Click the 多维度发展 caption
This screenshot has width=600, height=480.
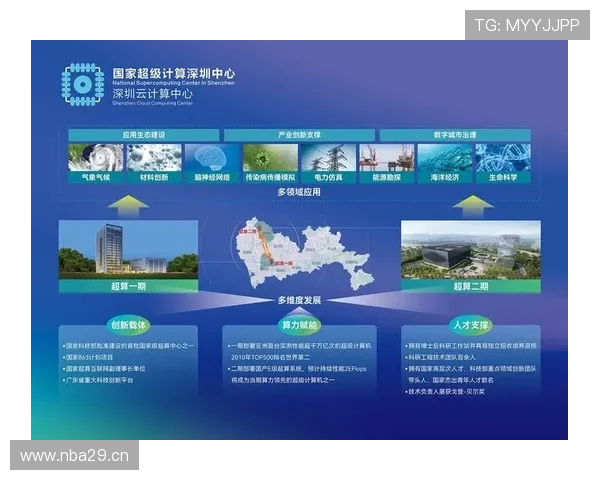[x=299, y=300]
